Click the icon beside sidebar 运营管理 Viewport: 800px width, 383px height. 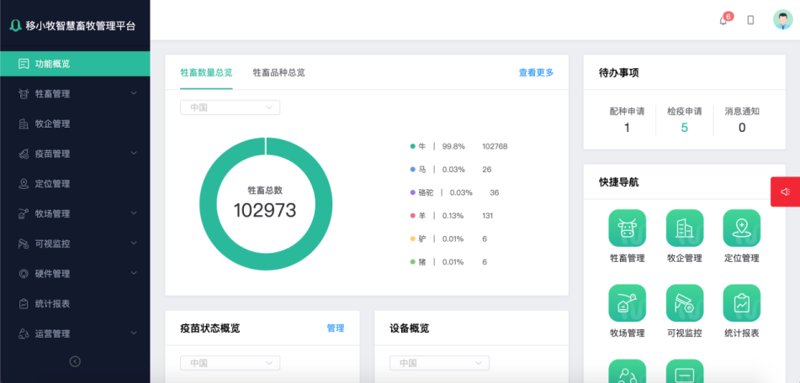pos(23,334)
